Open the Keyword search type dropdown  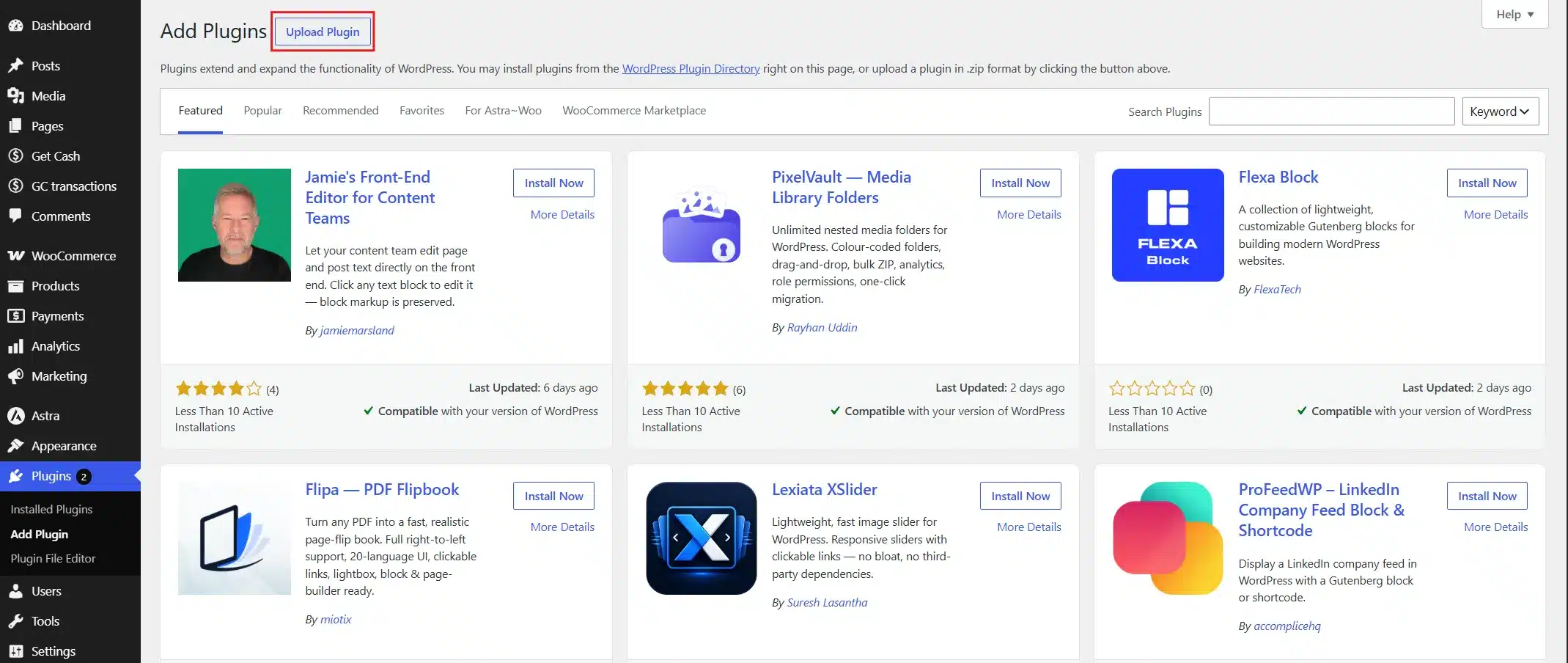(x=1500, y=111)
